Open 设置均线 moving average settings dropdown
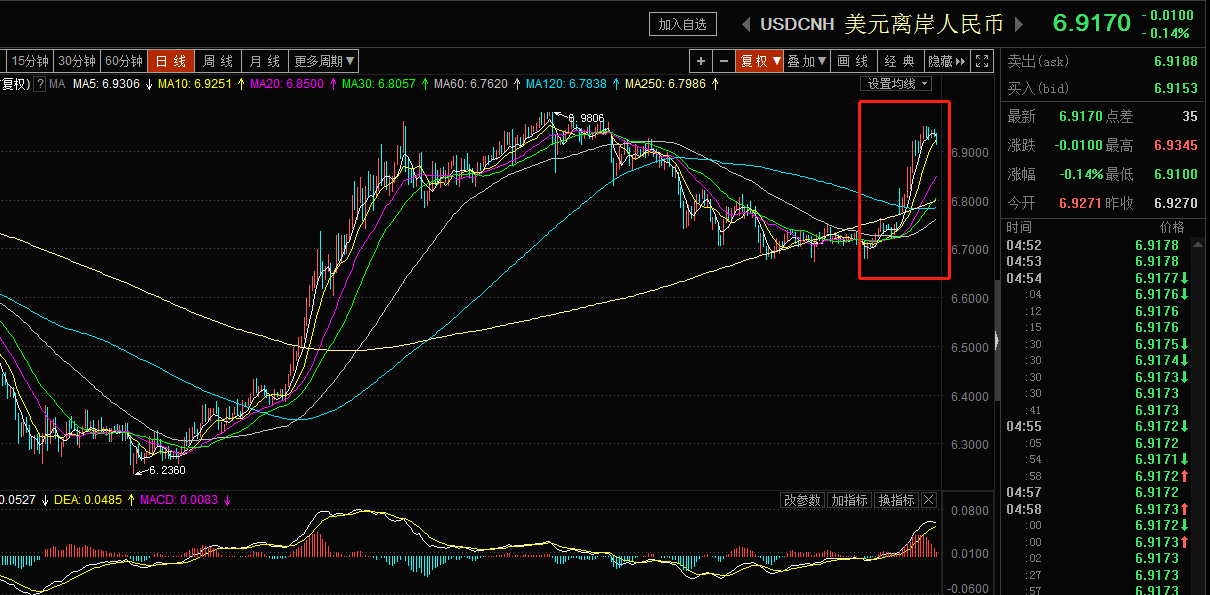The image size is (1210, 595). point(897,84)
